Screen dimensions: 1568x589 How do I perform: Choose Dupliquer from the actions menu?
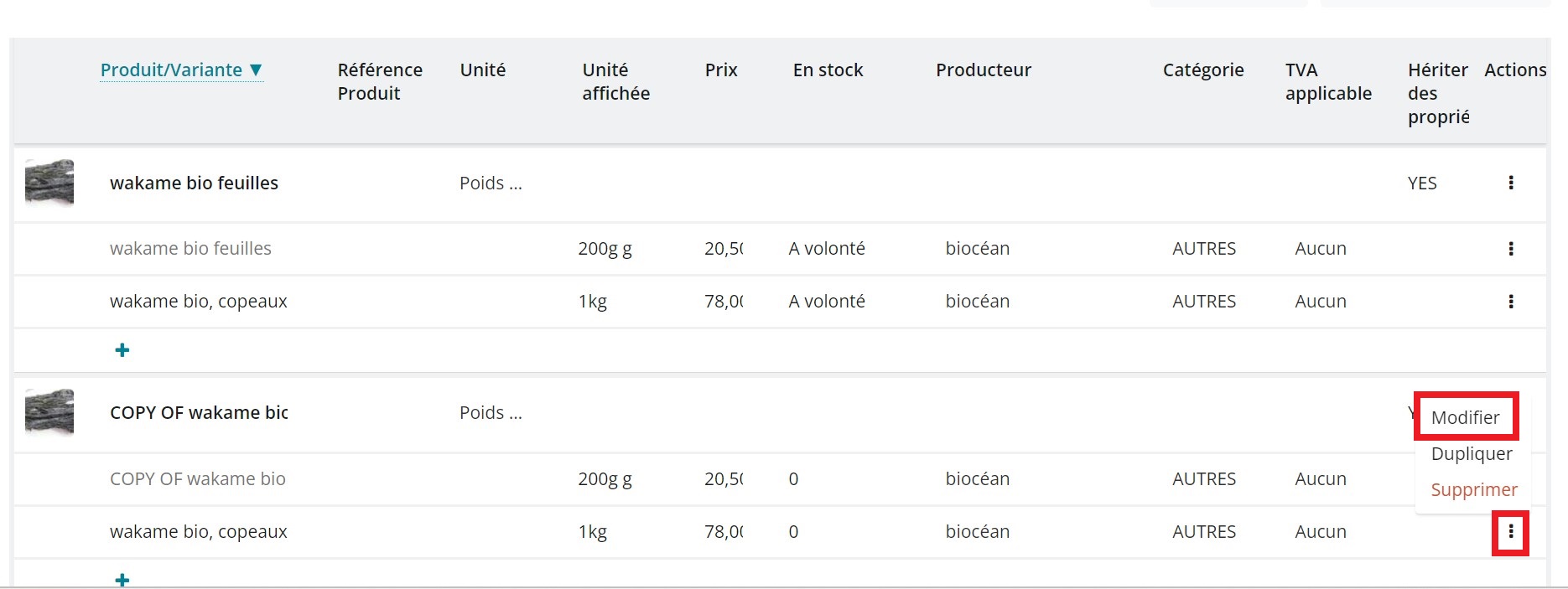tap(1472, 454)
